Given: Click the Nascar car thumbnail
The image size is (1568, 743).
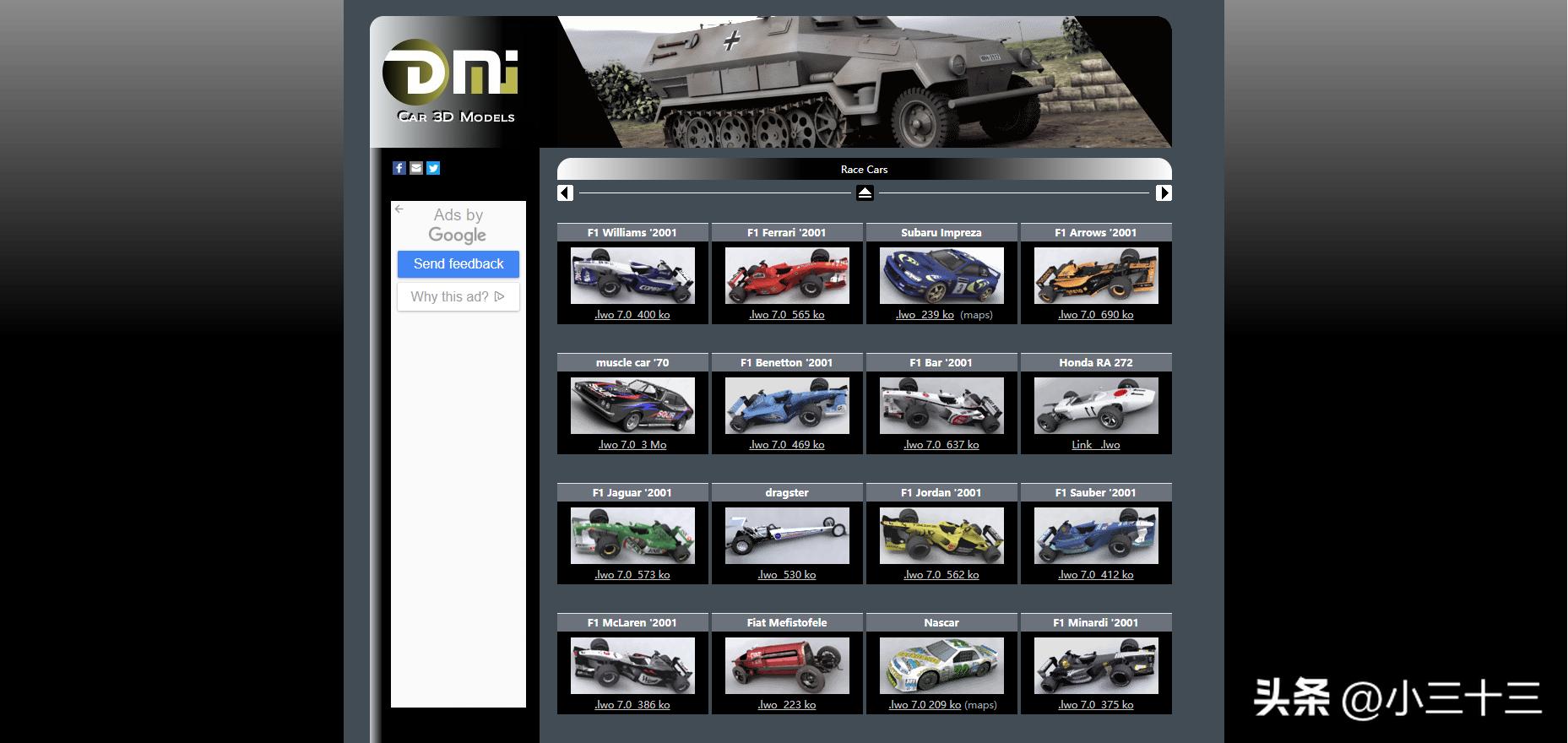Looking at the screenshot, I should point(941,666).
